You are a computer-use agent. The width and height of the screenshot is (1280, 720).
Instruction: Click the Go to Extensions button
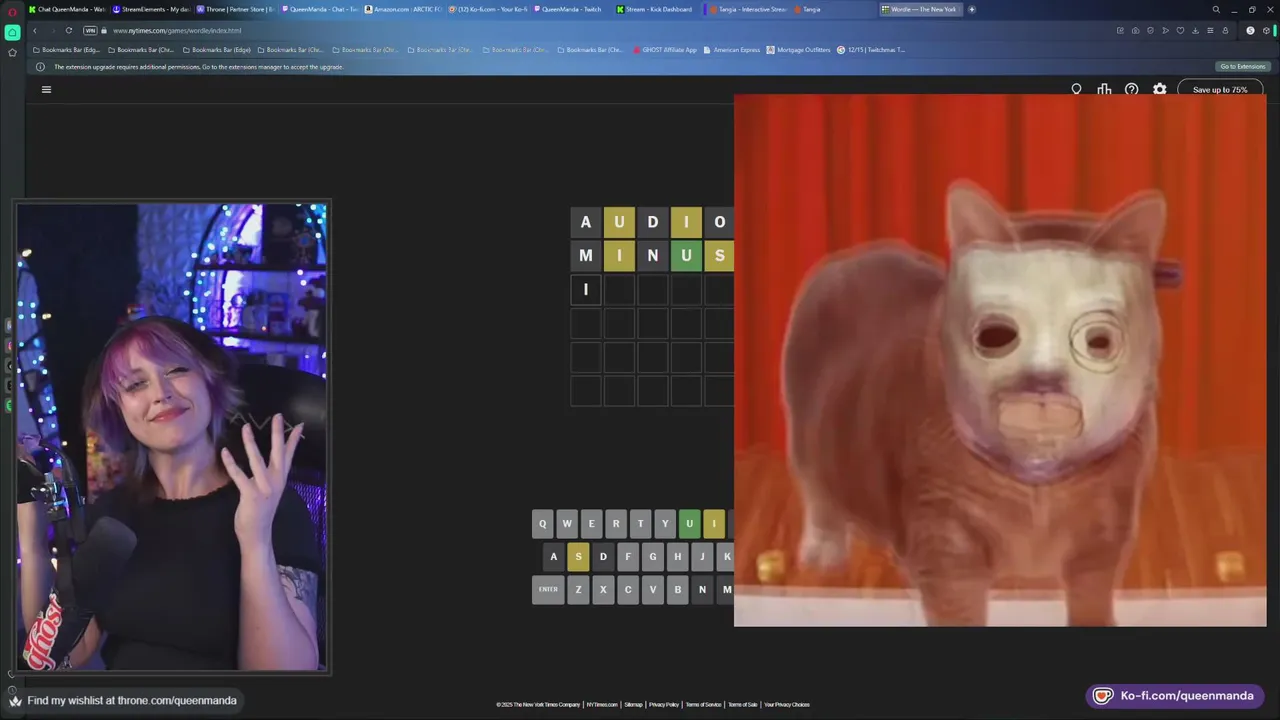click(1242, 67)
